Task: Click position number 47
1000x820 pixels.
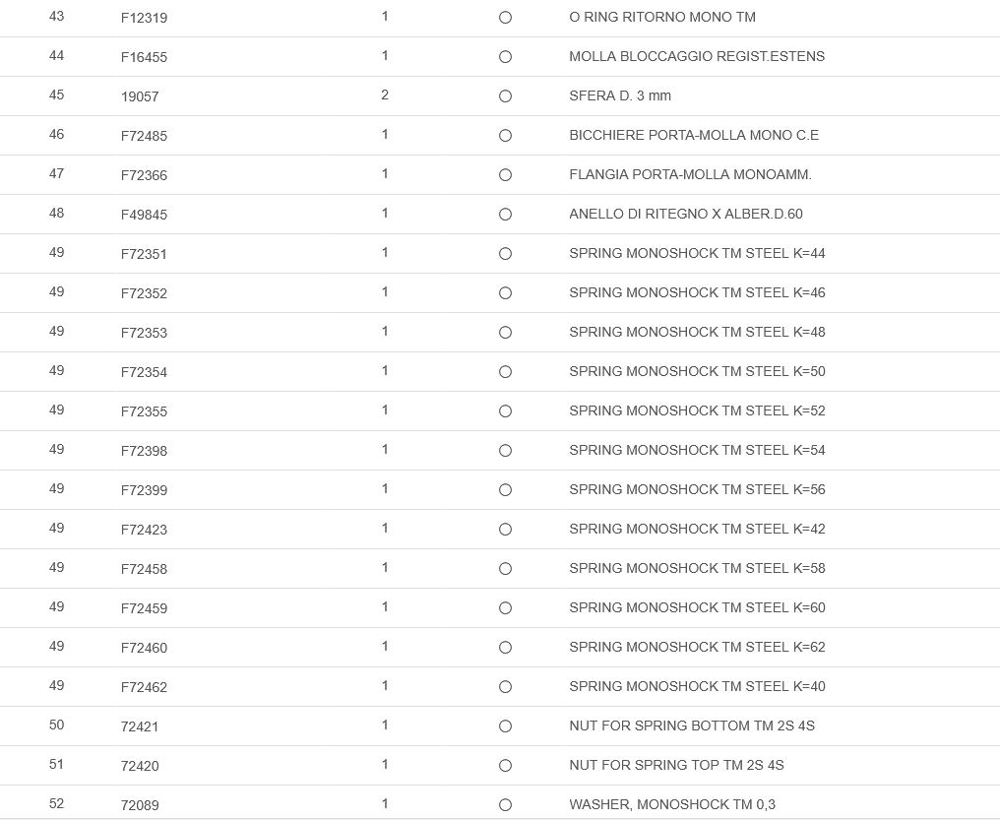Action: pyautogui.click(x=56, y=174)
